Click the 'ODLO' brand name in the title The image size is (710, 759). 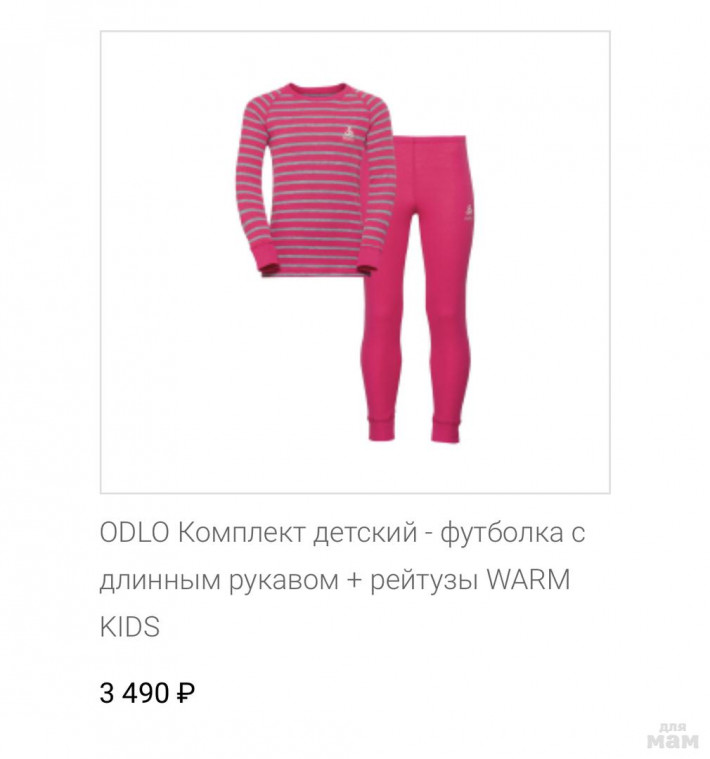[134, 532]
